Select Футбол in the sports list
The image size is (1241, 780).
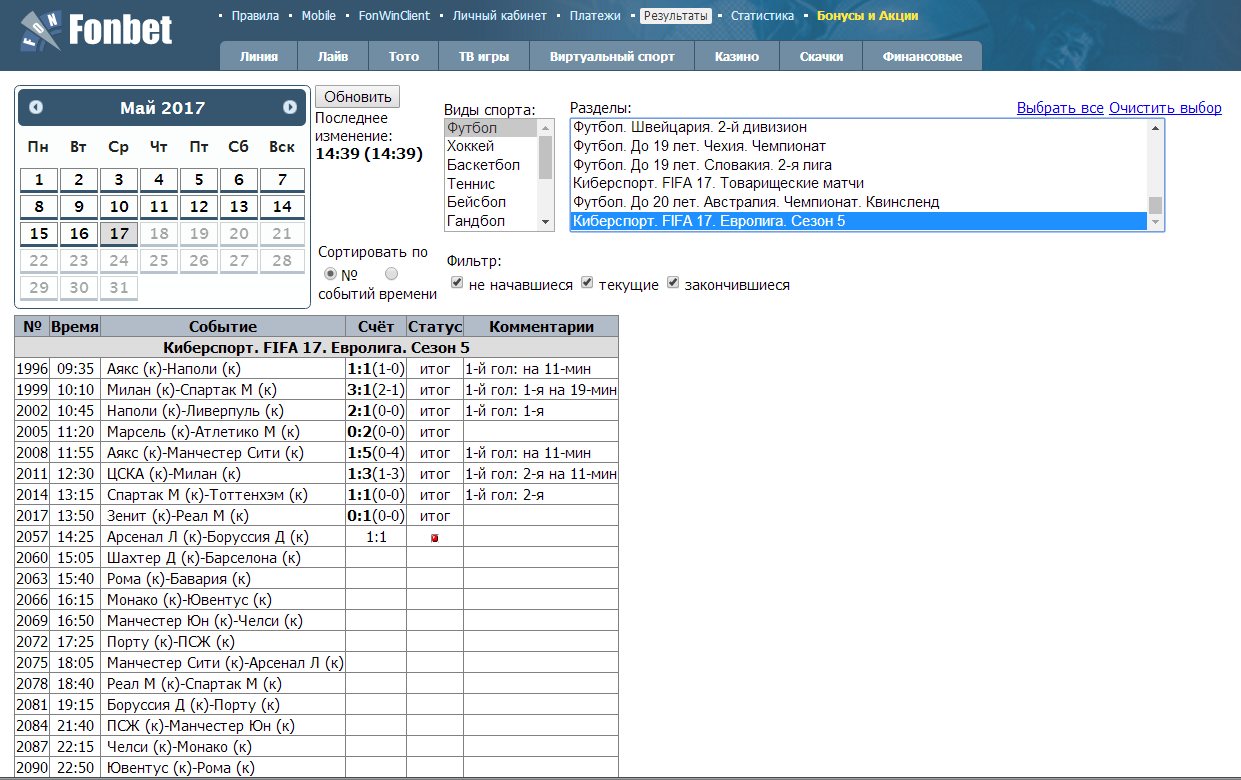492,128
